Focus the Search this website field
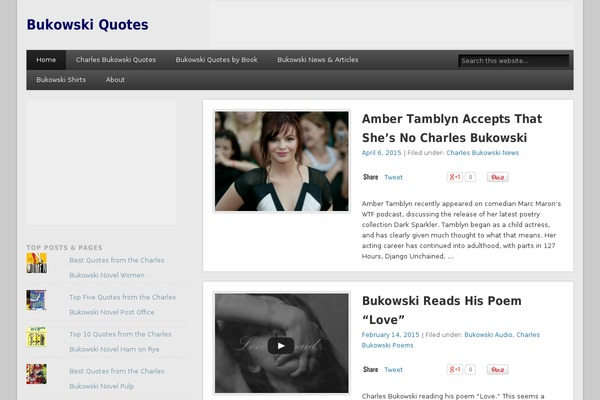This screenshot has height=400, width=600. (514, 60)
